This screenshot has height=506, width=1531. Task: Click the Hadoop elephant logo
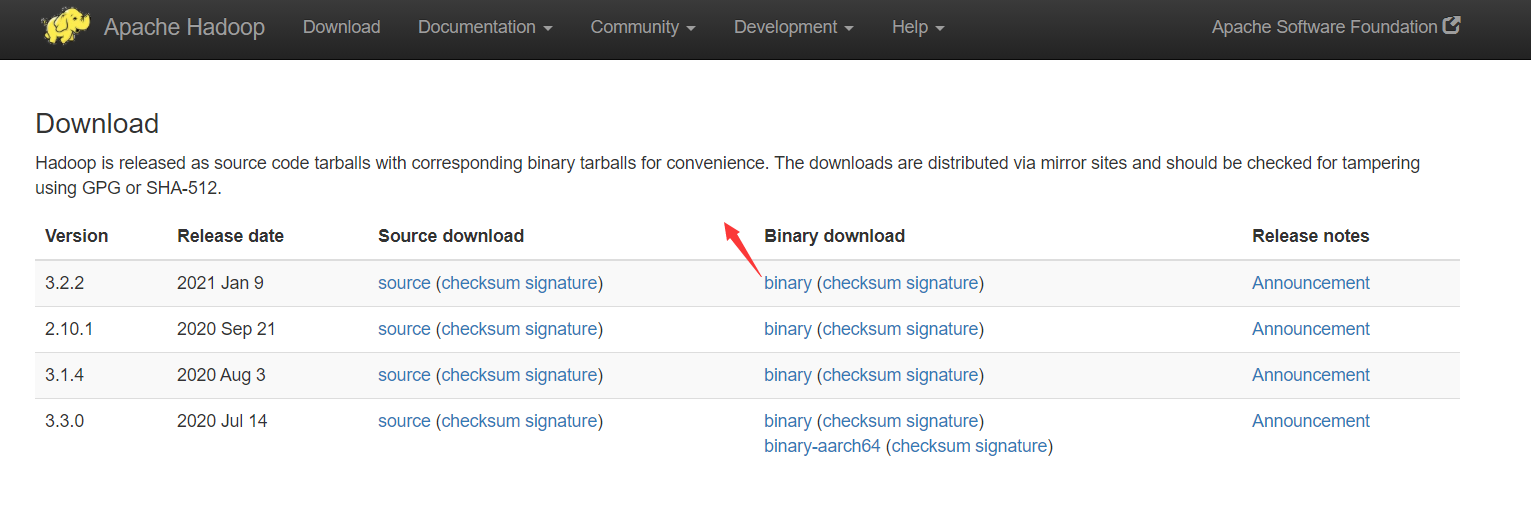pyautogui.click(x=66, y=26)
